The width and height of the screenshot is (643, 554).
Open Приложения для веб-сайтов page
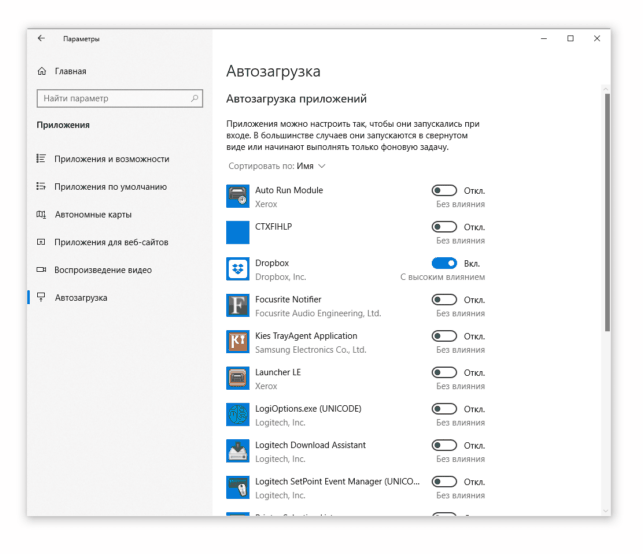(x=112, y=242)
